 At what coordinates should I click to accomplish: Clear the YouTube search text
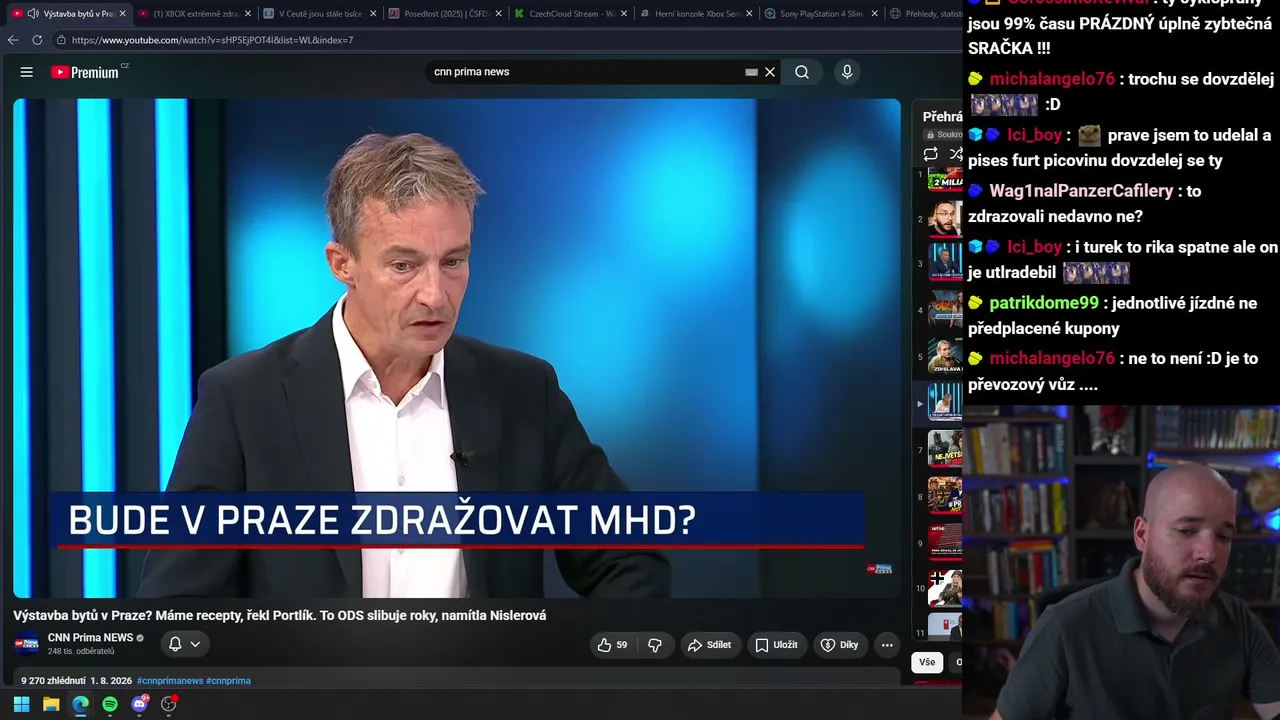pos(770,72)
